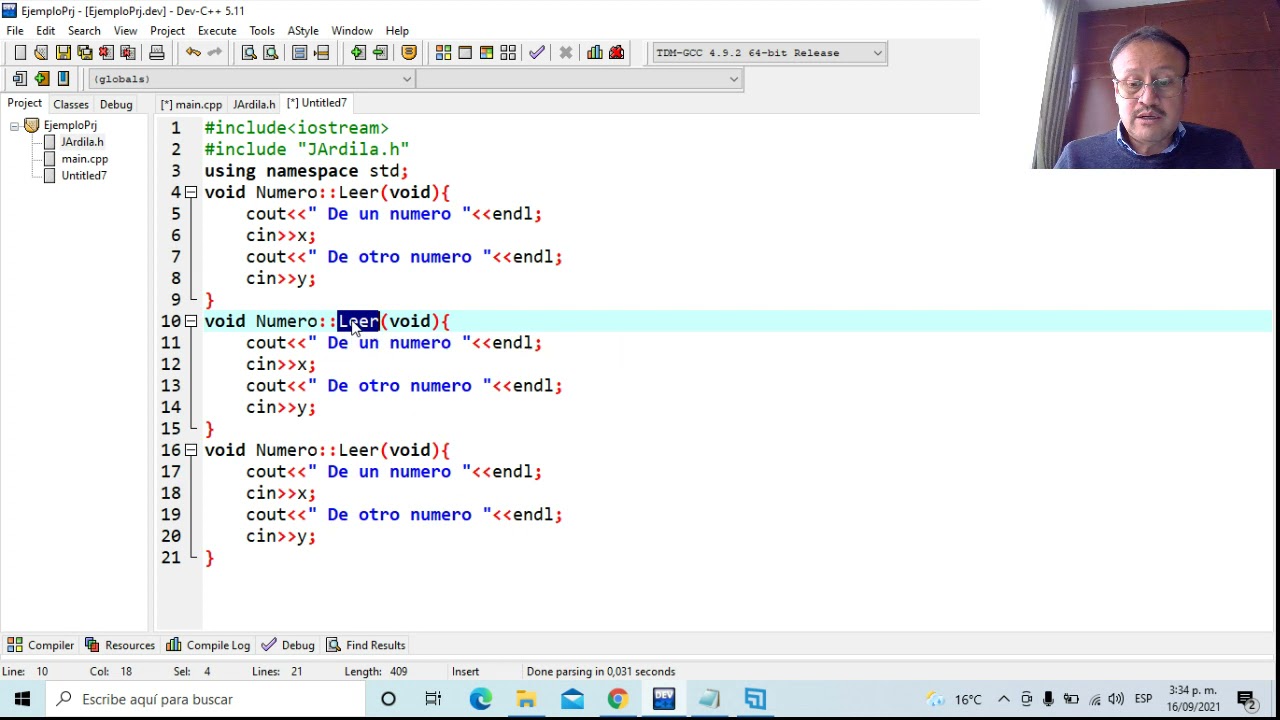Click the Rebuild All toolbar icon
This screenshot has height=720, width=1280.
pyautogui.click(x=508, y=53)
